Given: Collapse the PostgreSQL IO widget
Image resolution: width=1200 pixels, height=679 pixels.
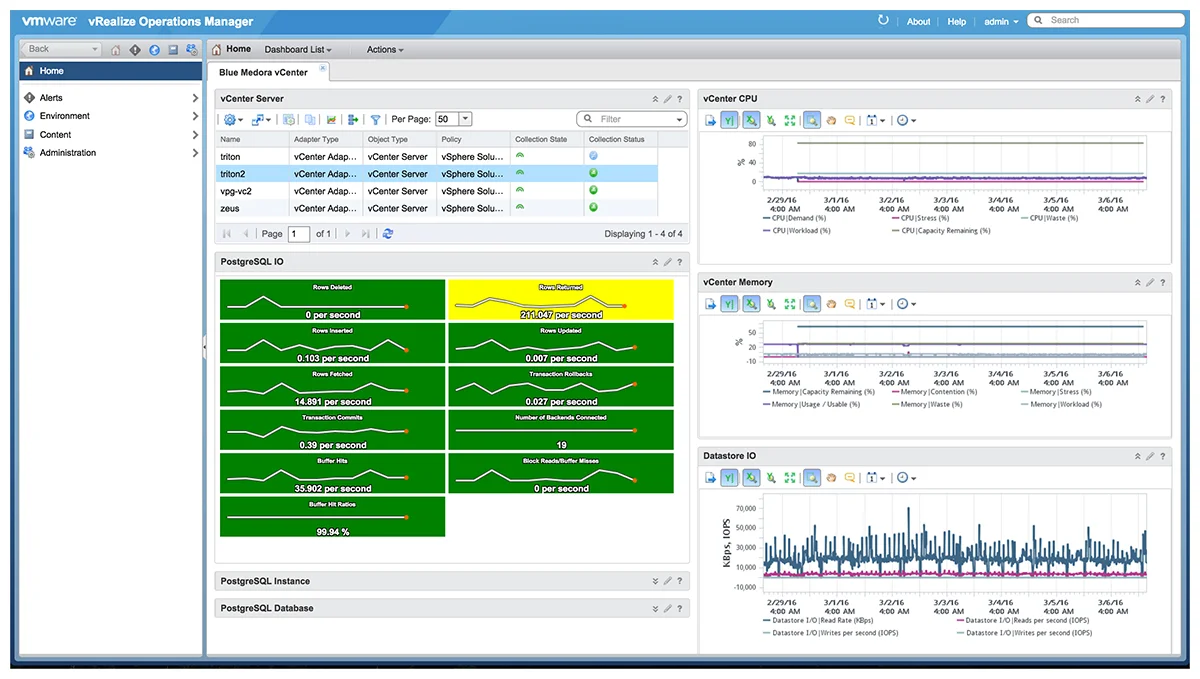Looking at the screenshot, I should [655, 262].
